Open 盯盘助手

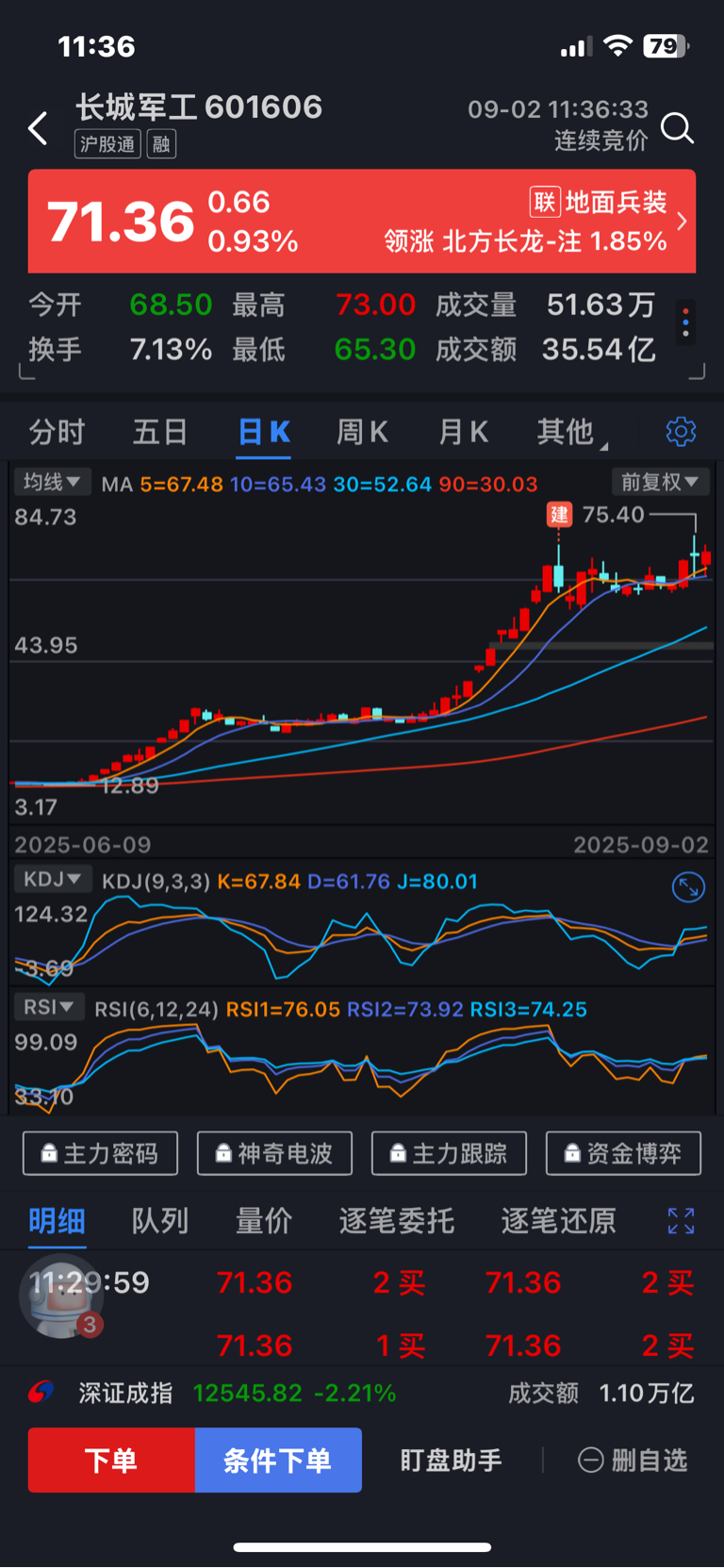point(451,1461)
